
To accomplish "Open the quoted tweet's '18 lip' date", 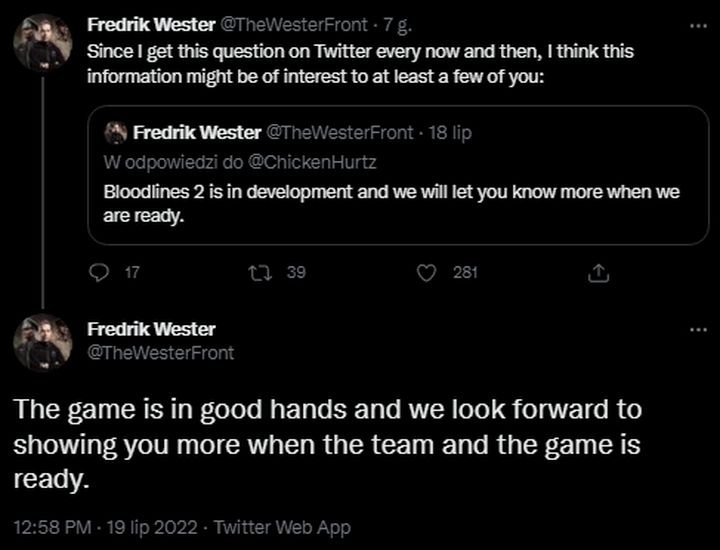I will [450, 132].
